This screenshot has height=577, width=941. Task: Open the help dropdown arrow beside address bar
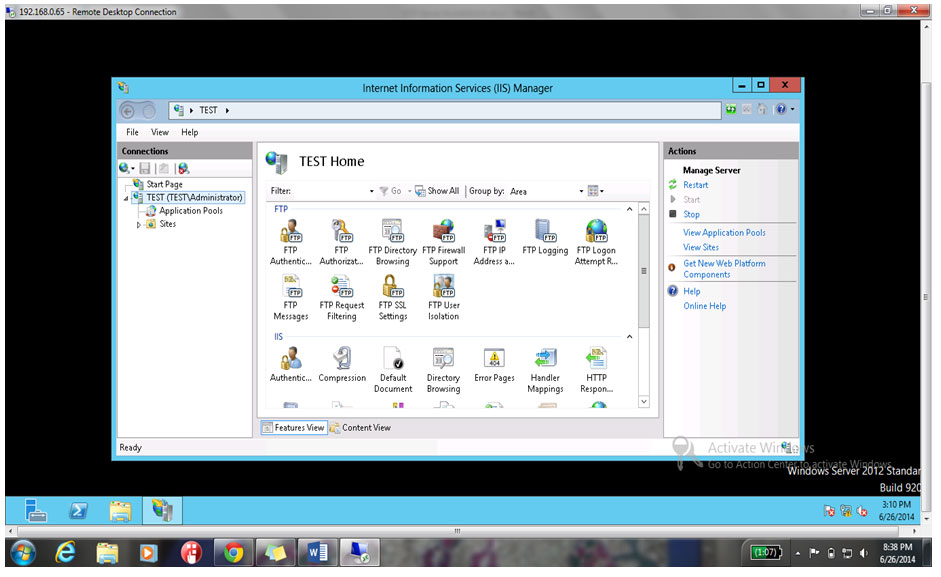792,109
